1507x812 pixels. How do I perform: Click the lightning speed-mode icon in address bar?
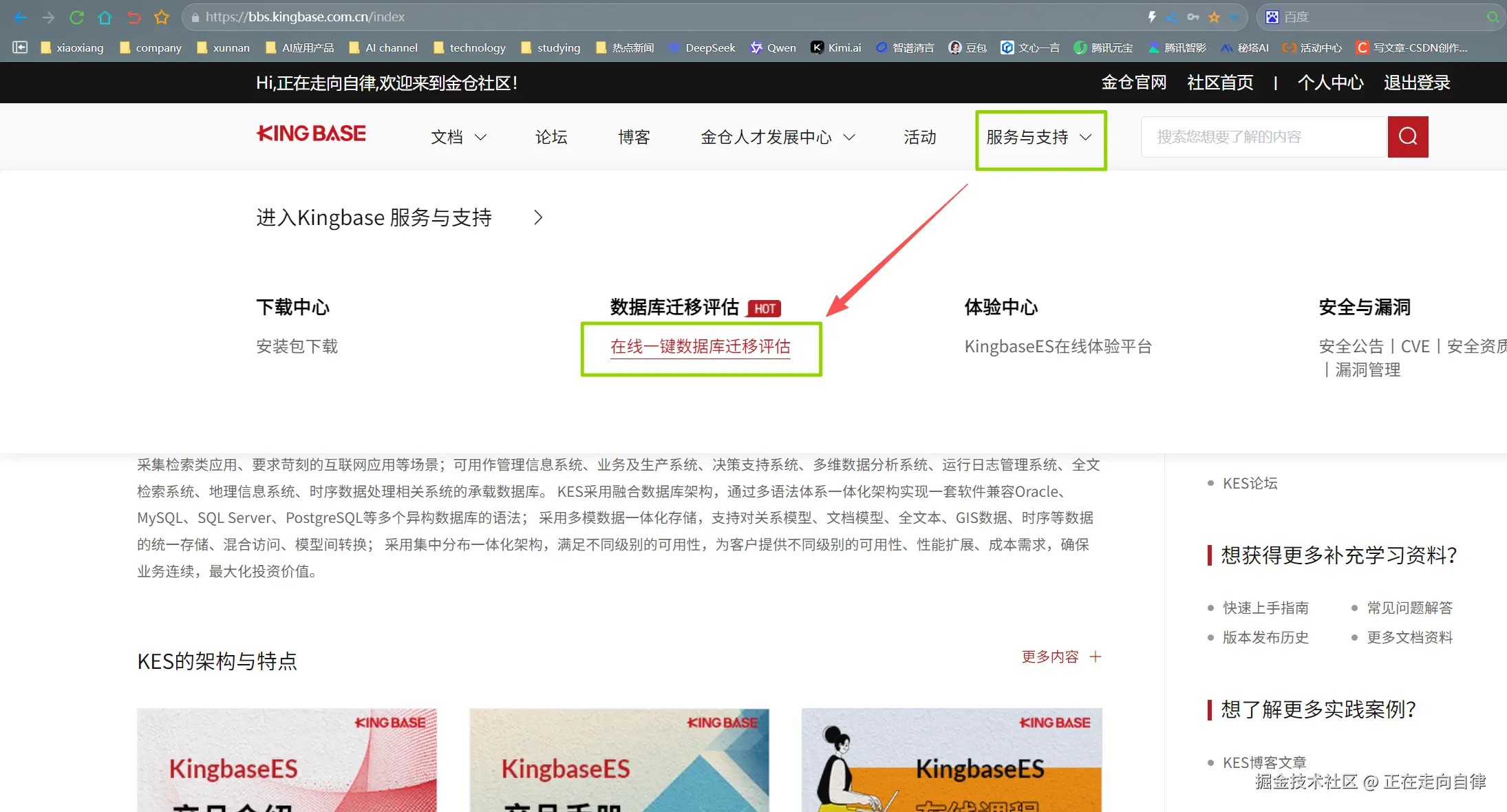tap(1152, 17)
